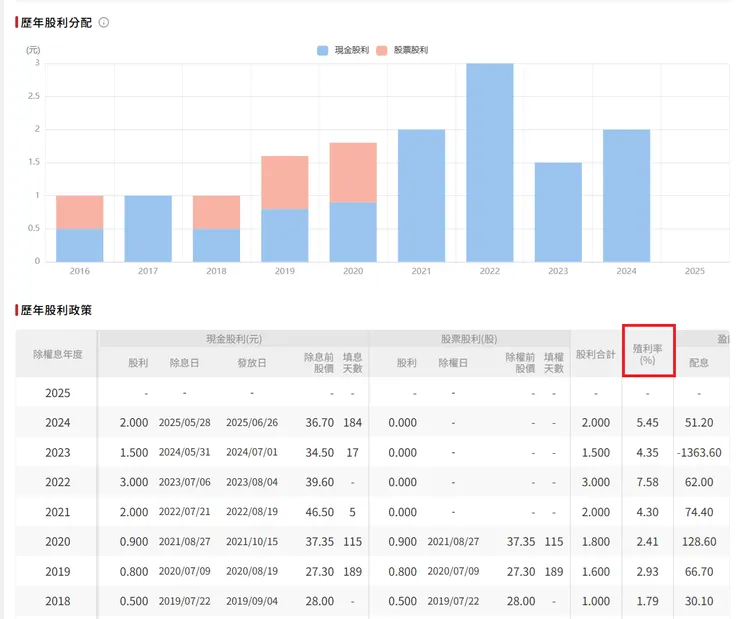Click the total dividend 1.800
Viewport: 740px width, 619px height.
(596, 542)
